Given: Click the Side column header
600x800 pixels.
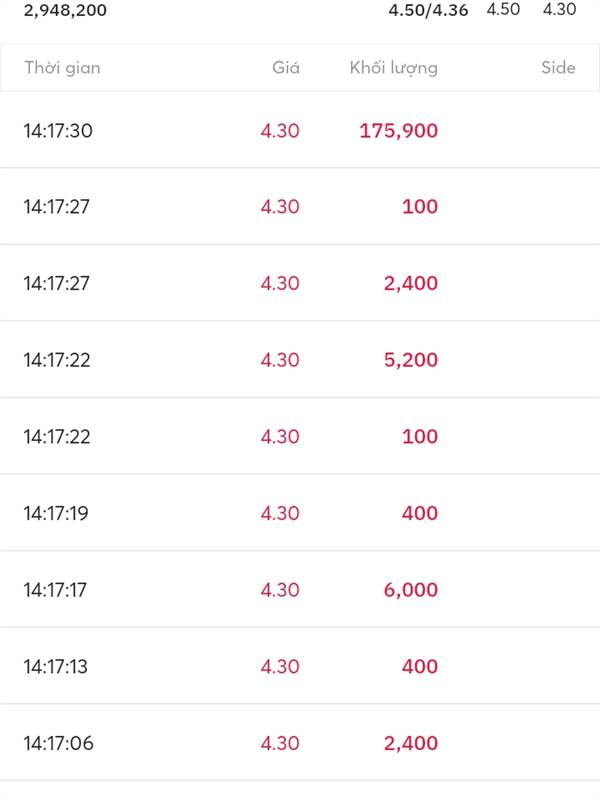Looking at the screenshot, I should [558, 68].
